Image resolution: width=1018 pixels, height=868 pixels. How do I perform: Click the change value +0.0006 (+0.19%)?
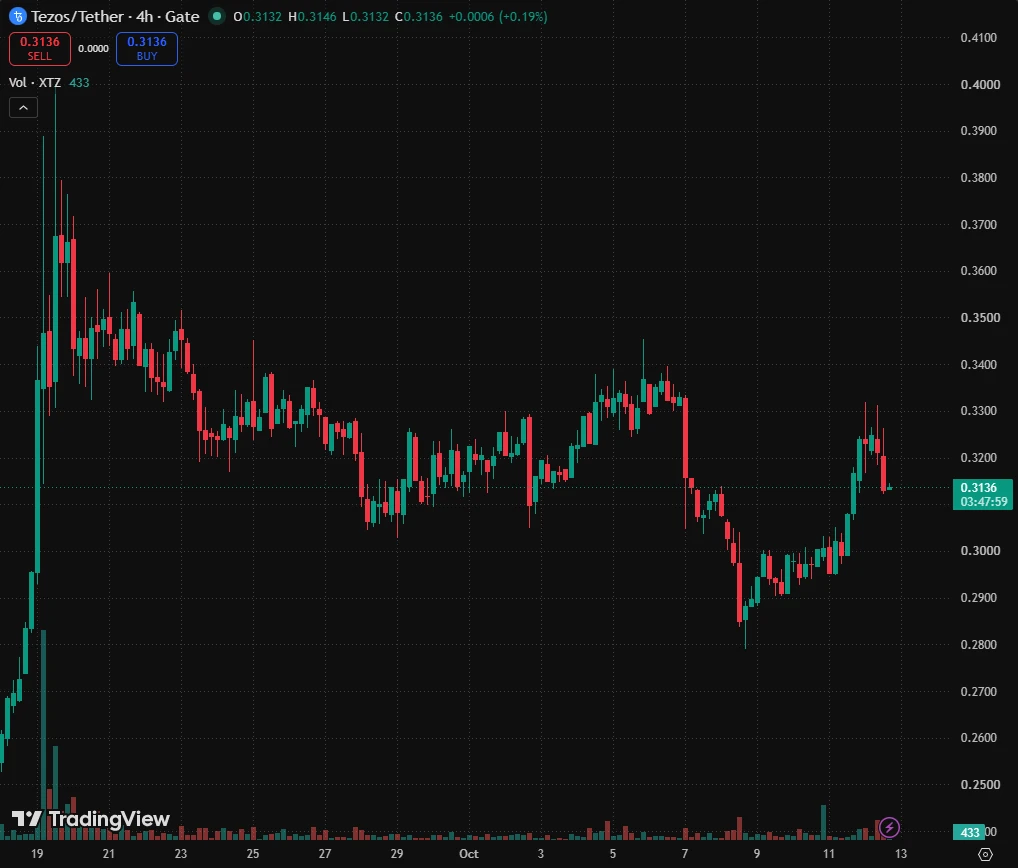[x=498, y=16]
